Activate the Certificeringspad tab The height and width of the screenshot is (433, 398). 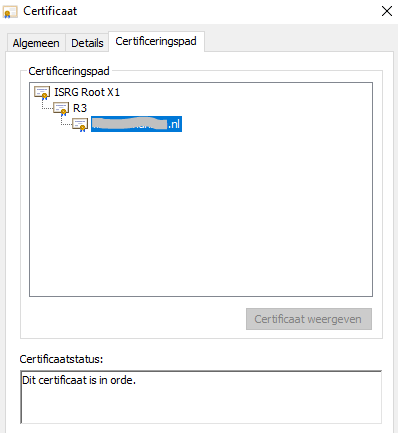[x=156, y=41]
